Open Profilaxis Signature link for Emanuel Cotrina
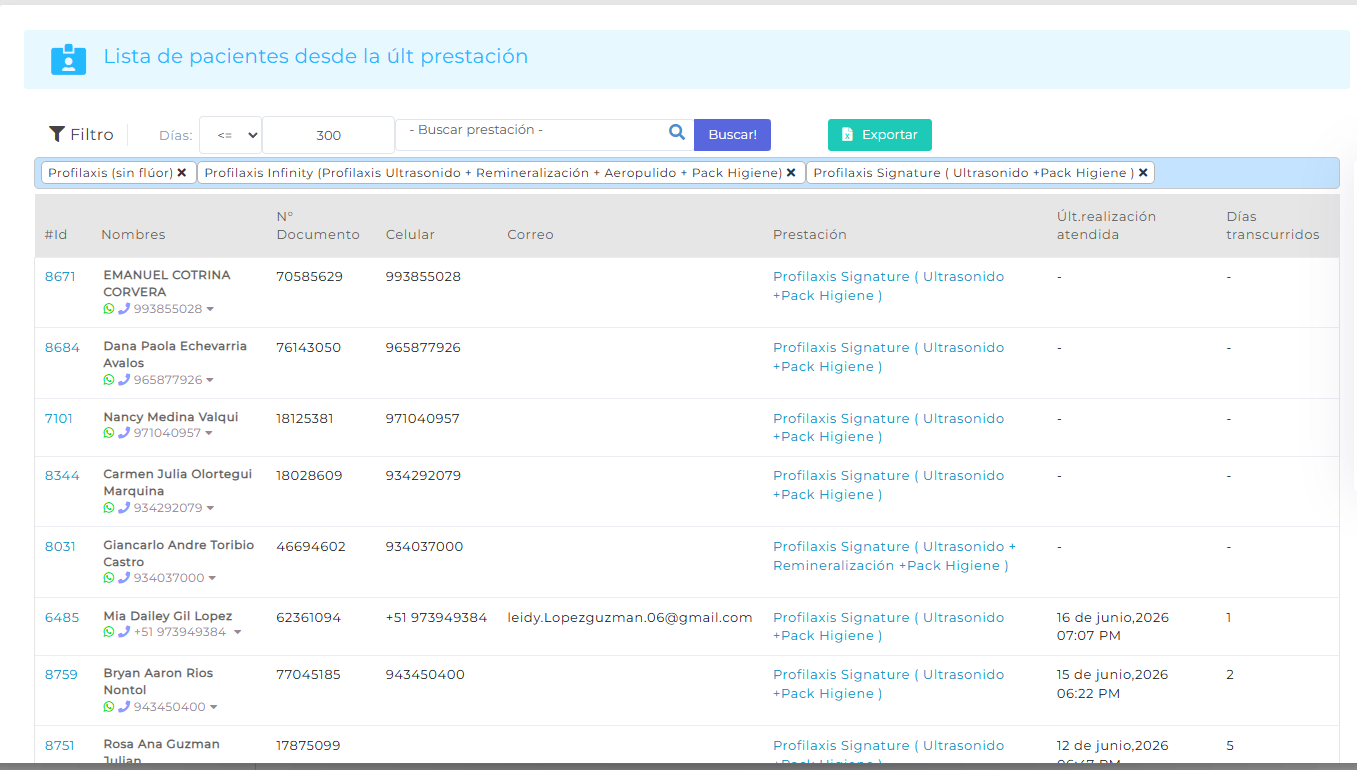Viewport: 1357px width, 770px height. pyautogui.click(x=888, y=286)
